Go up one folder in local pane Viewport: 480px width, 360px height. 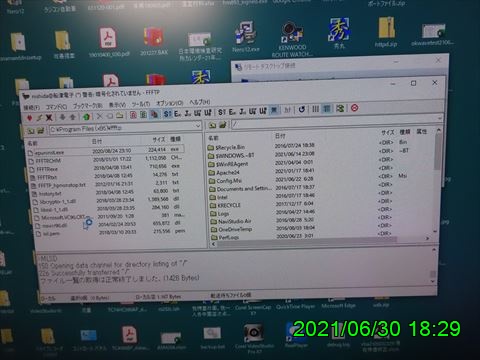[31, 131]
